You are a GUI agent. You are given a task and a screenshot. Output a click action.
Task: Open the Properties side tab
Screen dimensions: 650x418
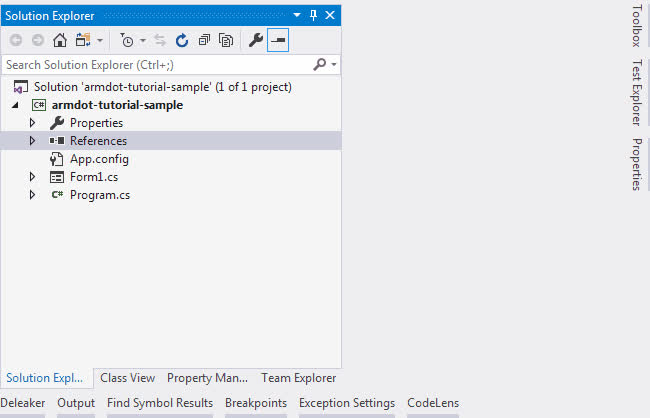(x=637, y=164)
